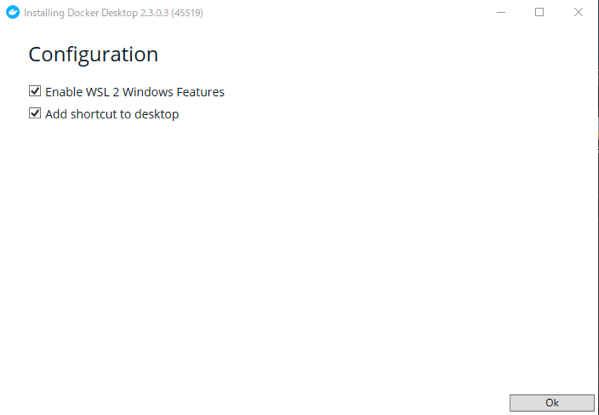Screen dimensions: 599x415
Task: Click the 'Installing Docker Desktop' title text
Action: [81, 13]
